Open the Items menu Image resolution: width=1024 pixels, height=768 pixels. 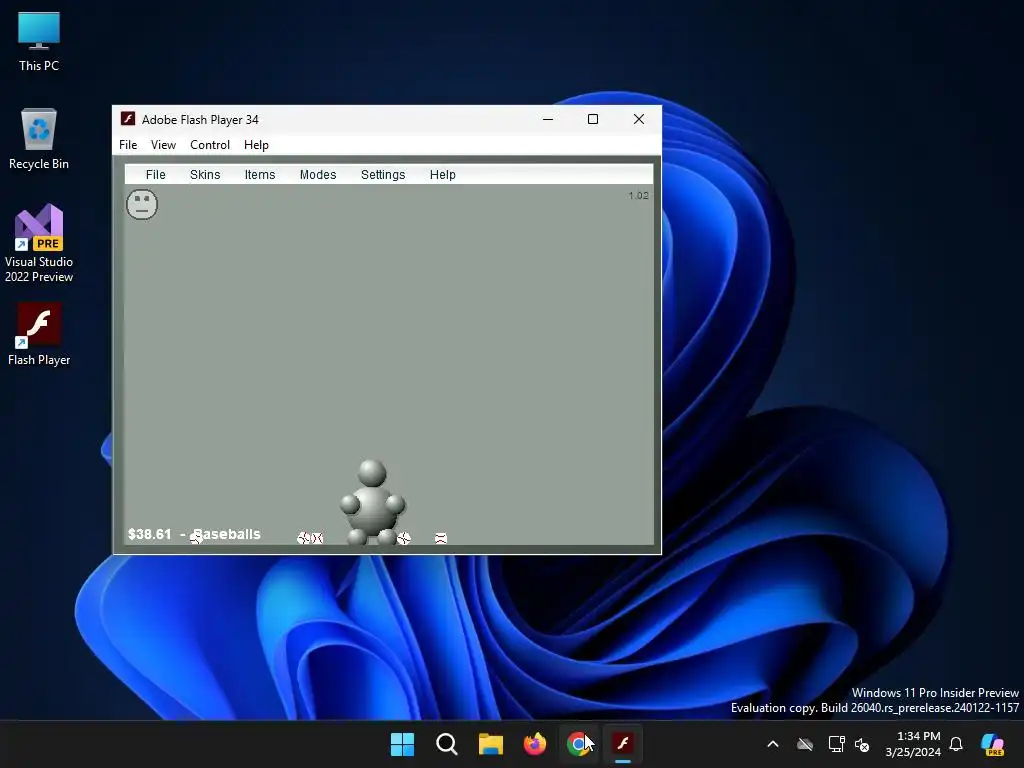[260, 174]
